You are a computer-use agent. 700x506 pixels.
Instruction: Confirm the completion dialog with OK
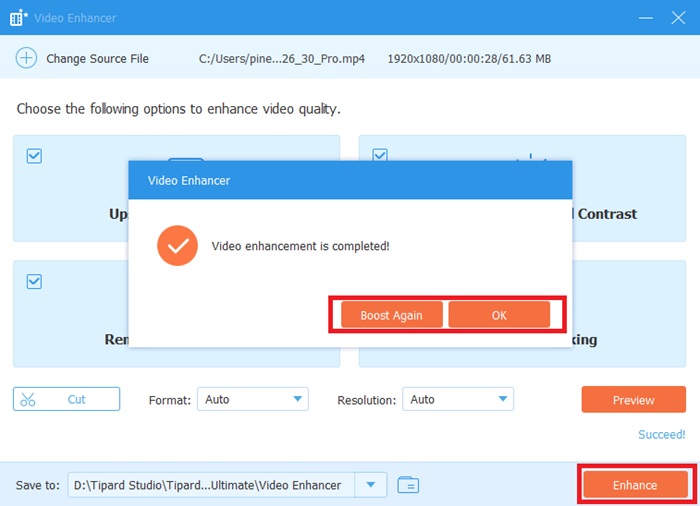pos(499,315)
